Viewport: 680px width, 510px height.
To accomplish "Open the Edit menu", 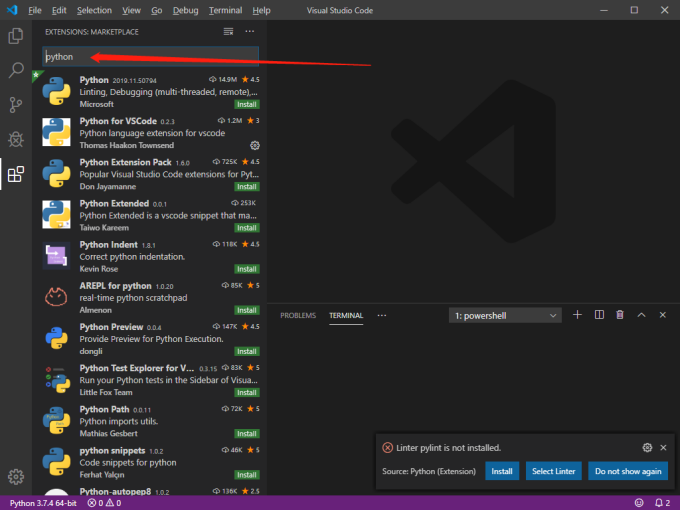I will tap(59, 10).
